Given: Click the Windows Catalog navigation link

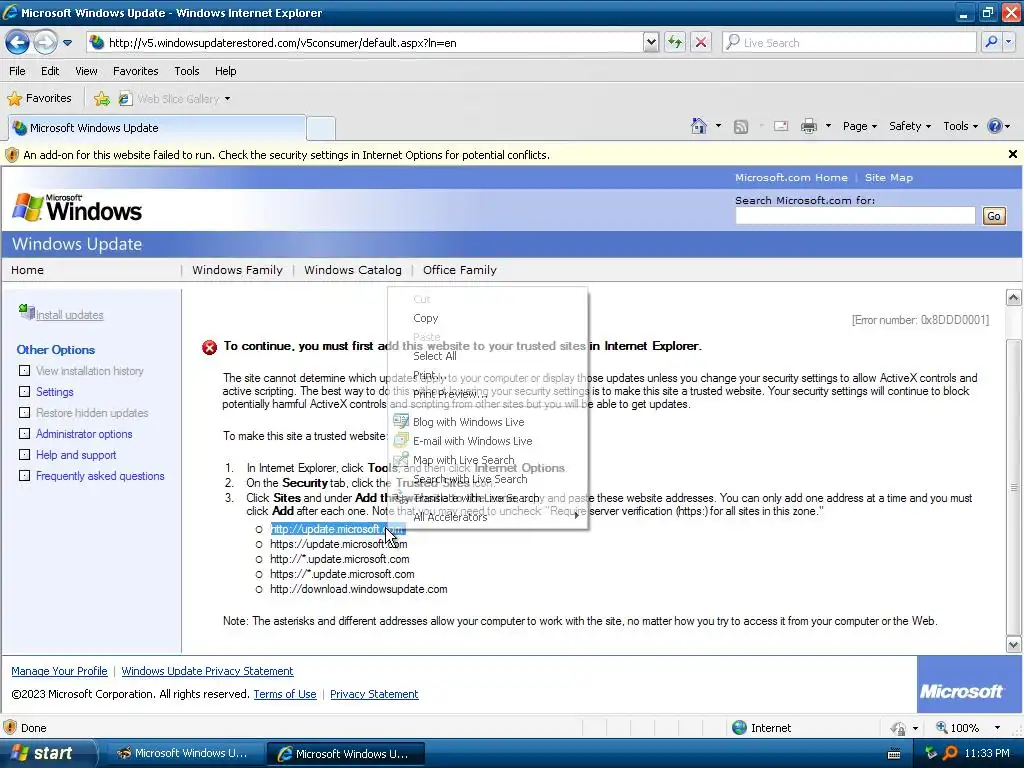Looking at the screenshot, I should [x=353, y=270].
